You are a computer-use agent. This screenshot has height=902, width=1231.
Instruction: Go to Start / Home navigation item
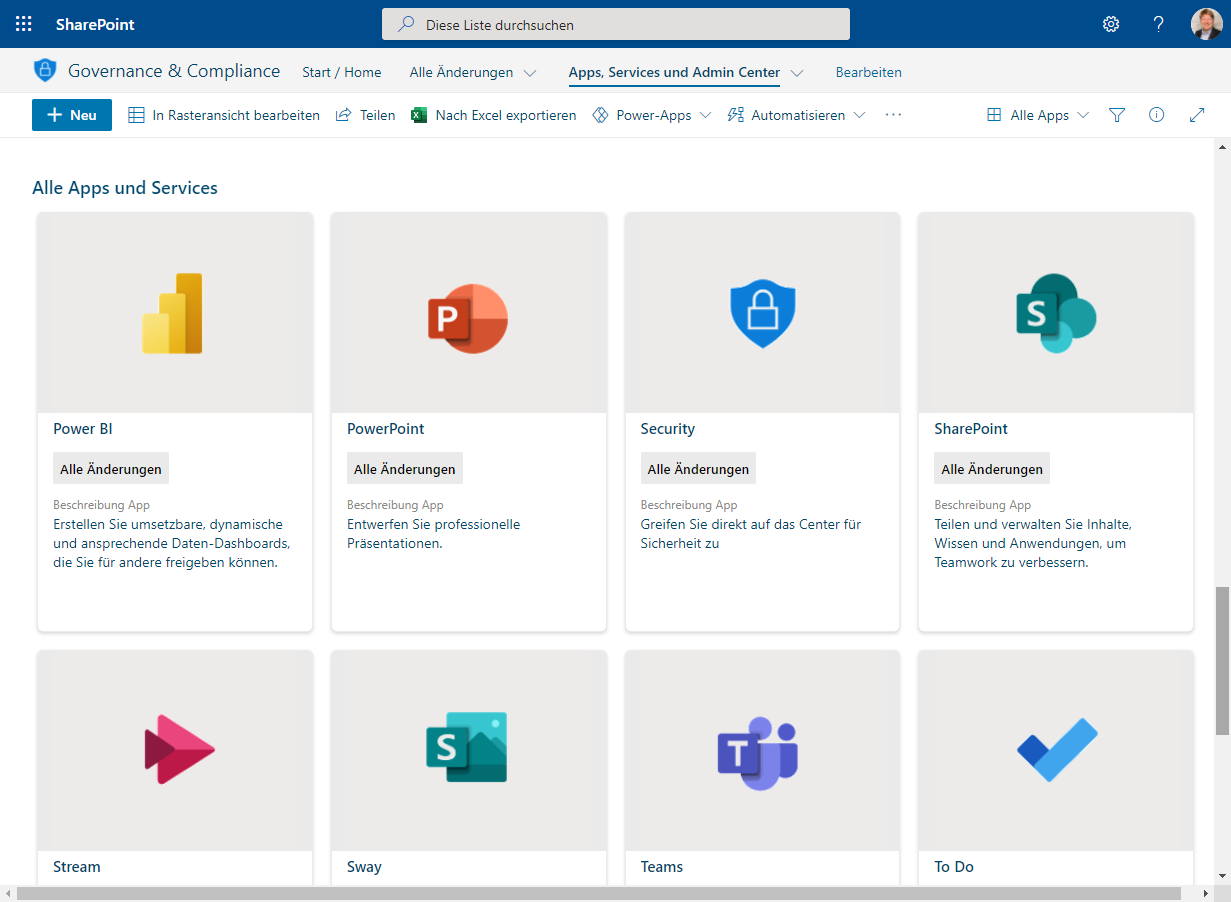[342, 72]
